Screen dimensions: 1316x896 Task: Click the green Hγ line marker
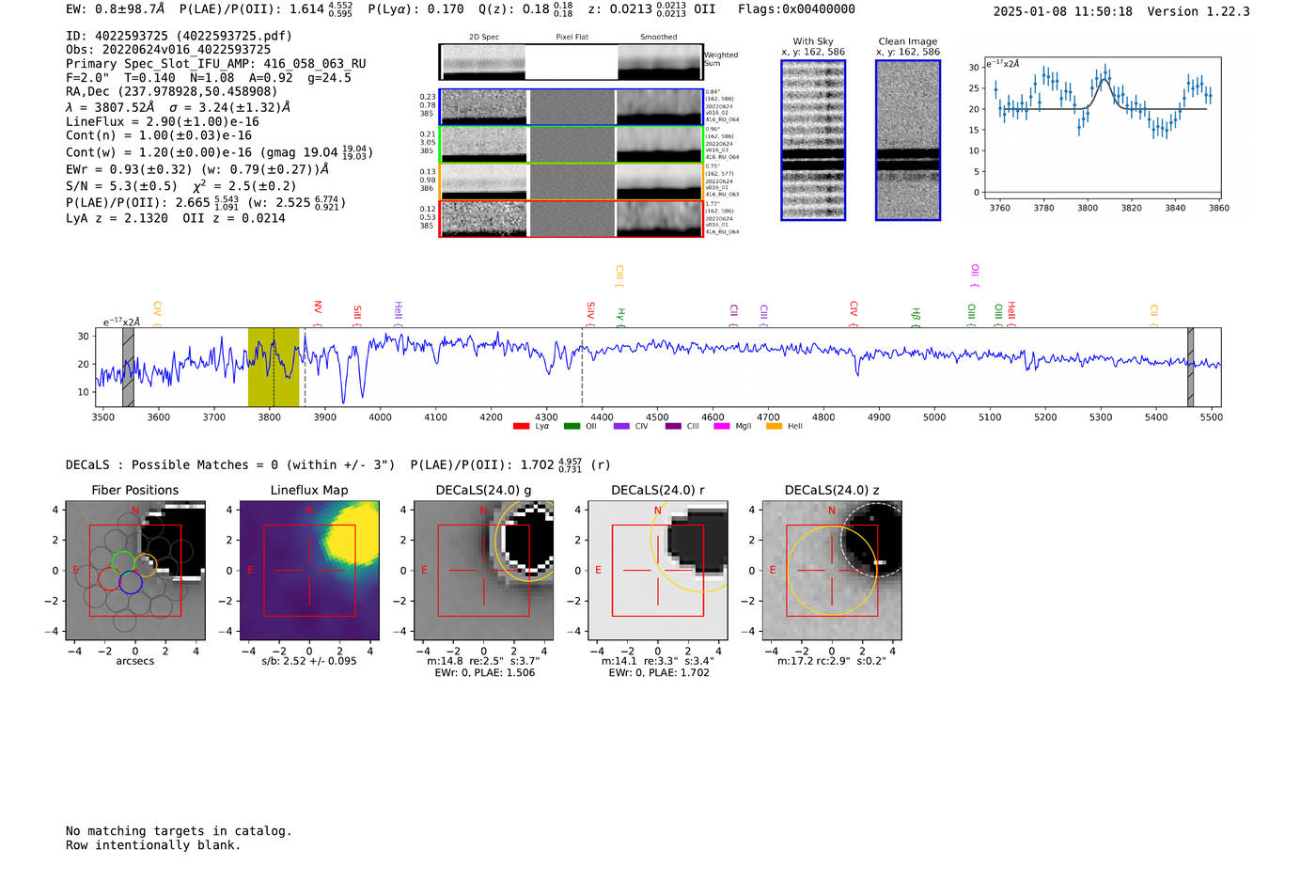(620, 317)
